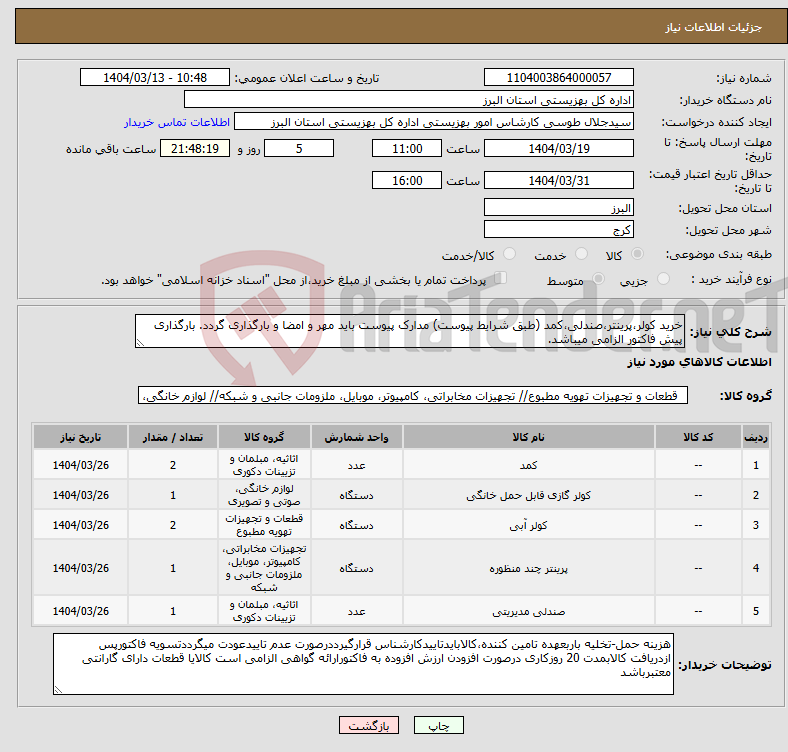Click the resize handle of the buyer notes box
Screen dimensions: 788x752
pyautogui.click(x=58, y=690)
